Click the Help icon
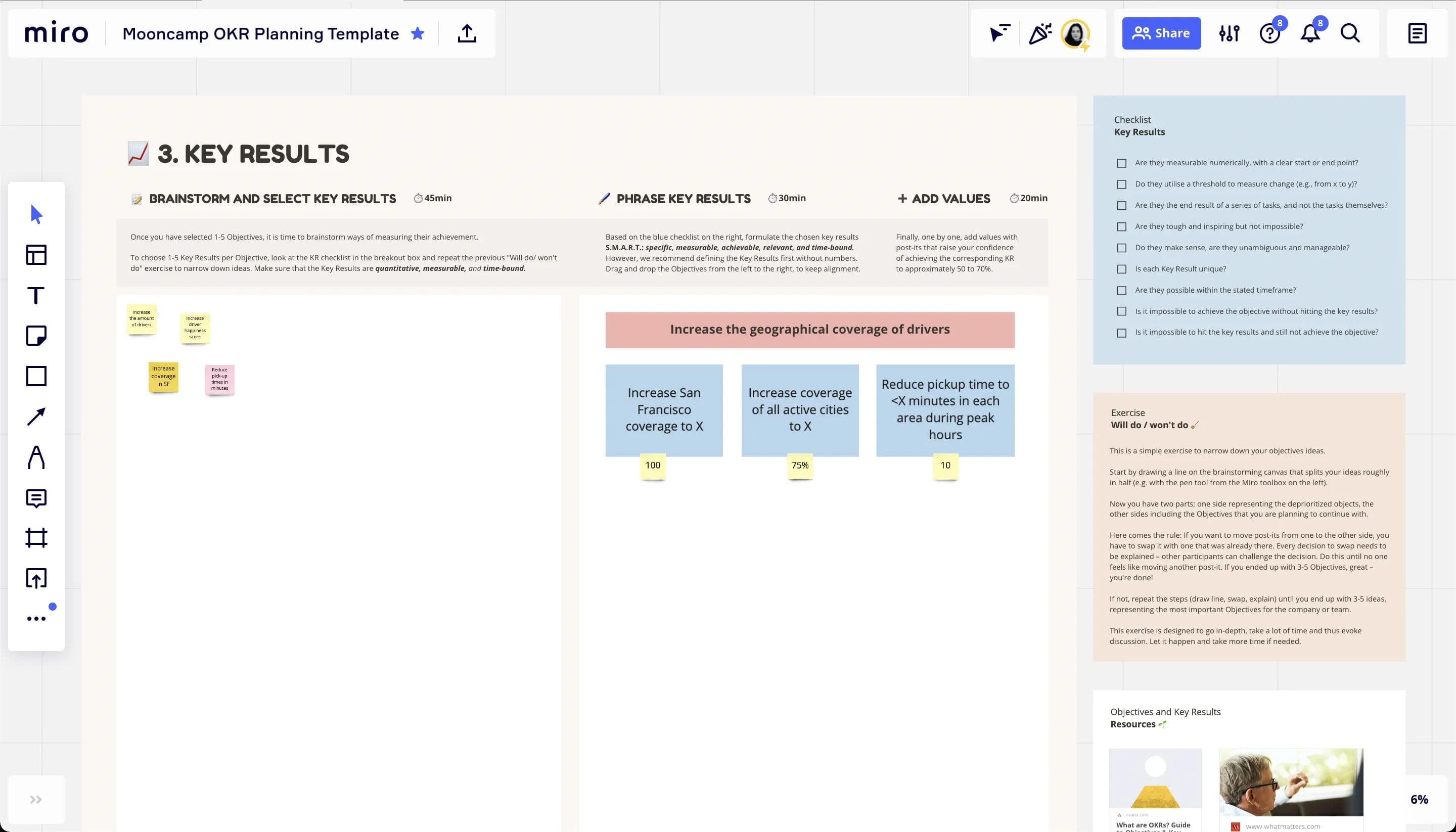 [x=1270, y=33]
